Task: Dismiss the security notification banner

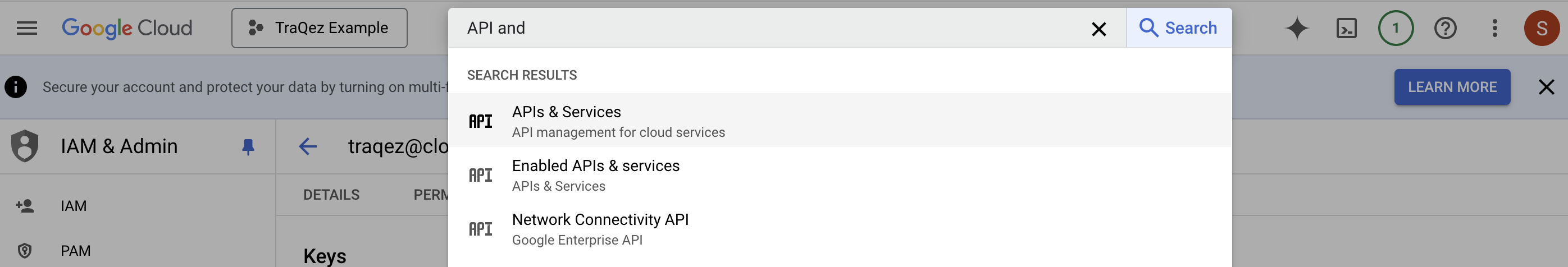Action: click(x=1546, y=87)
